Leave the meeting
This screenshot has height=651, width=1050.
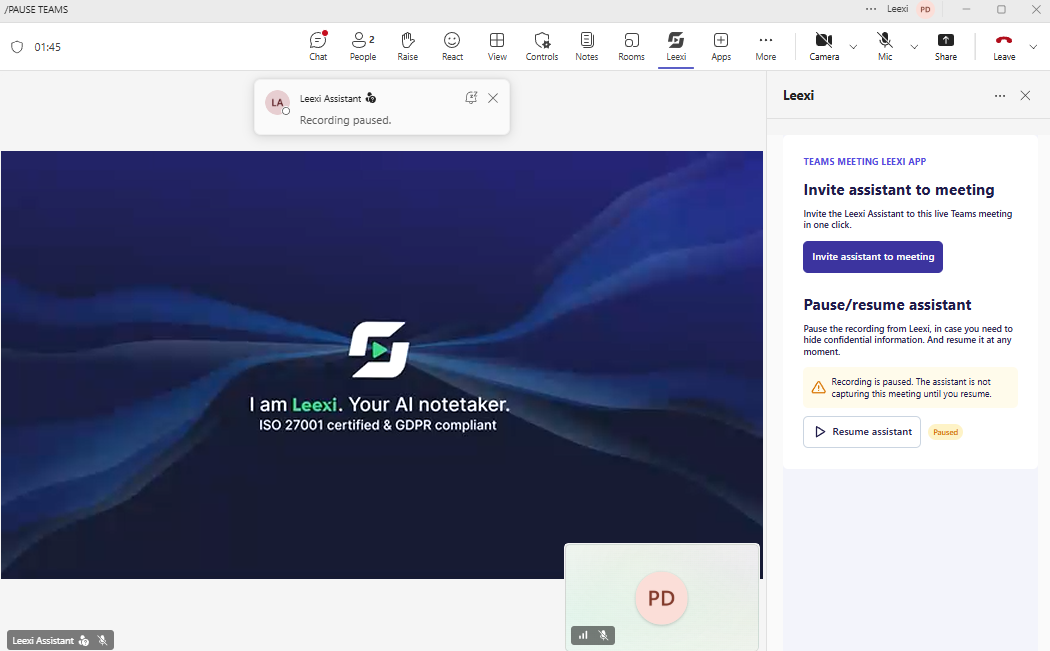point(1004,47)
